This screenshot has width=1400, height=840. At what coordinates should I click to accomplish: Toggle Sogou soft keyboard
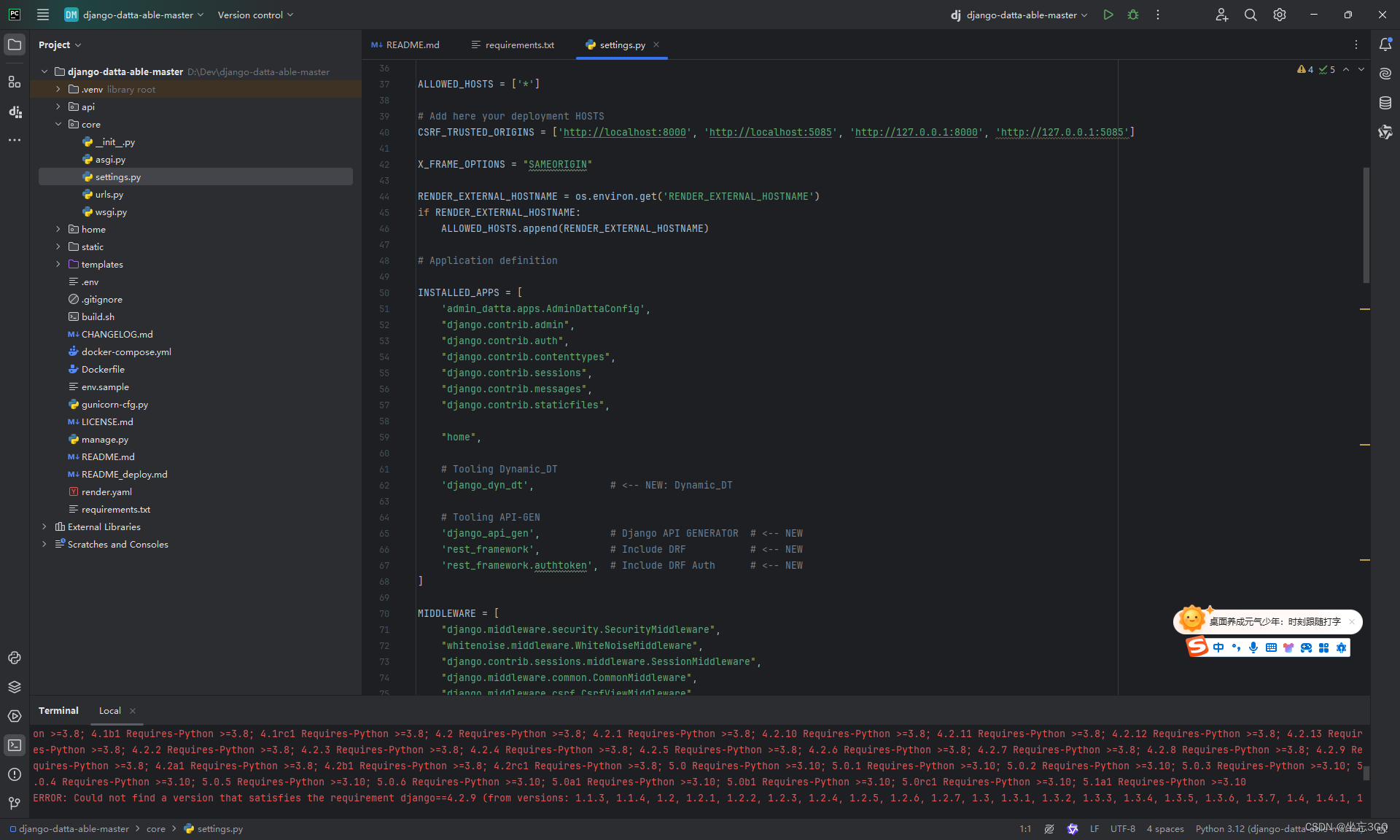click(1271, 647)
